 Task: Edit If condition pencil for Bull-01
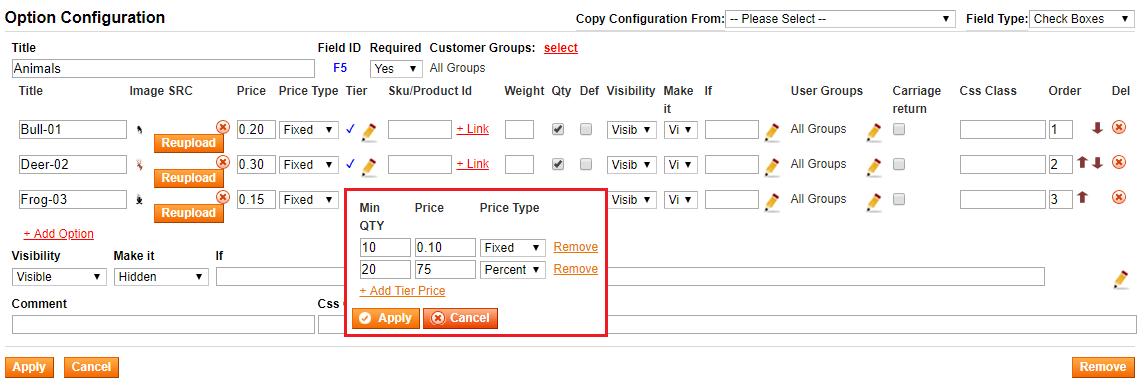point(772,131)
